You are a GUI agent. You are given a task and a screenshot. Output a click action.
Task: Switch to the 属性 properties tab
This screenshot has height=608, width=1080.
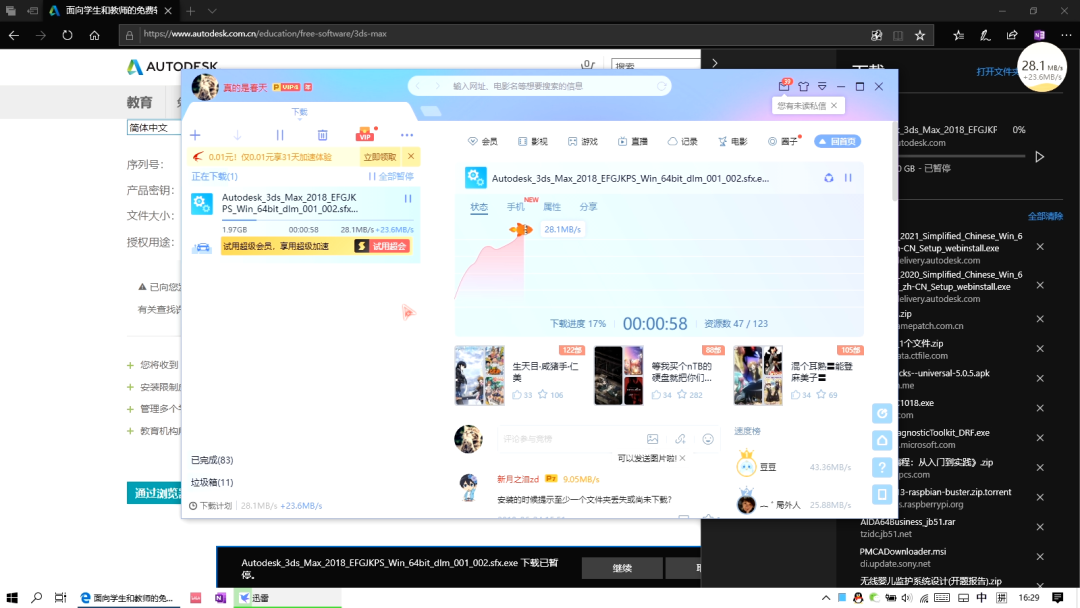552,207
